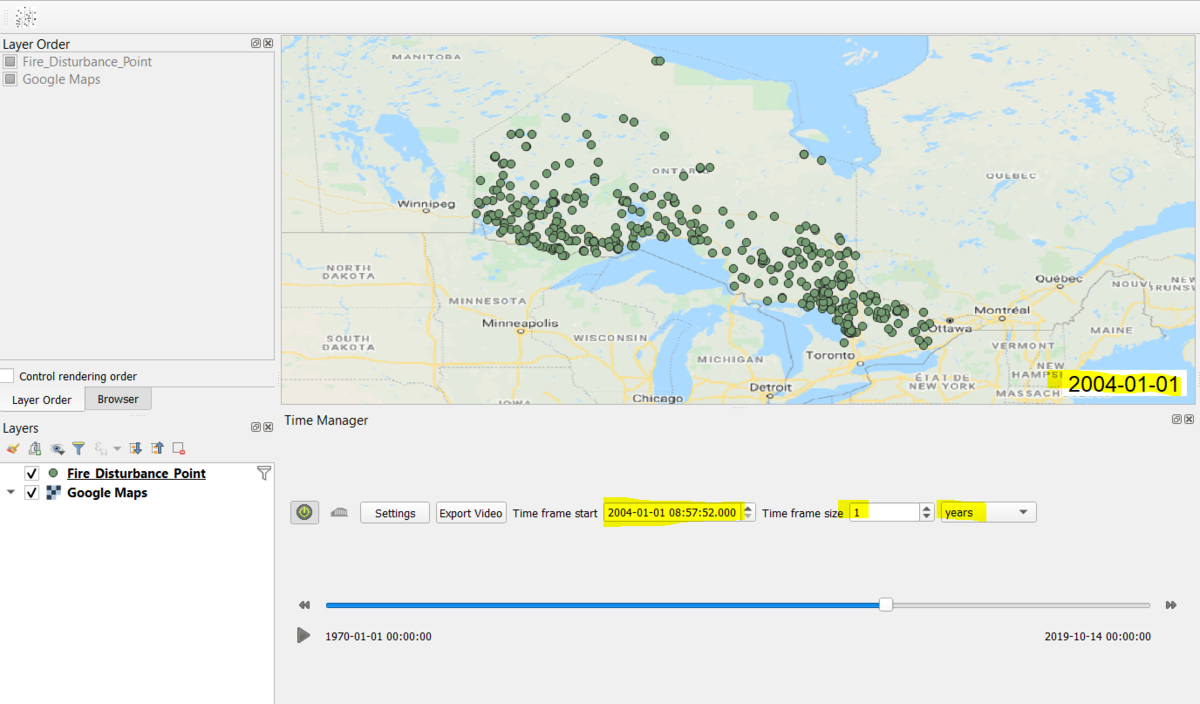The width and height of the screenshot is (1200, 704).
Task: Toggle the Time Manager power button
Action: pyautogui.click(x=305, y=513)
